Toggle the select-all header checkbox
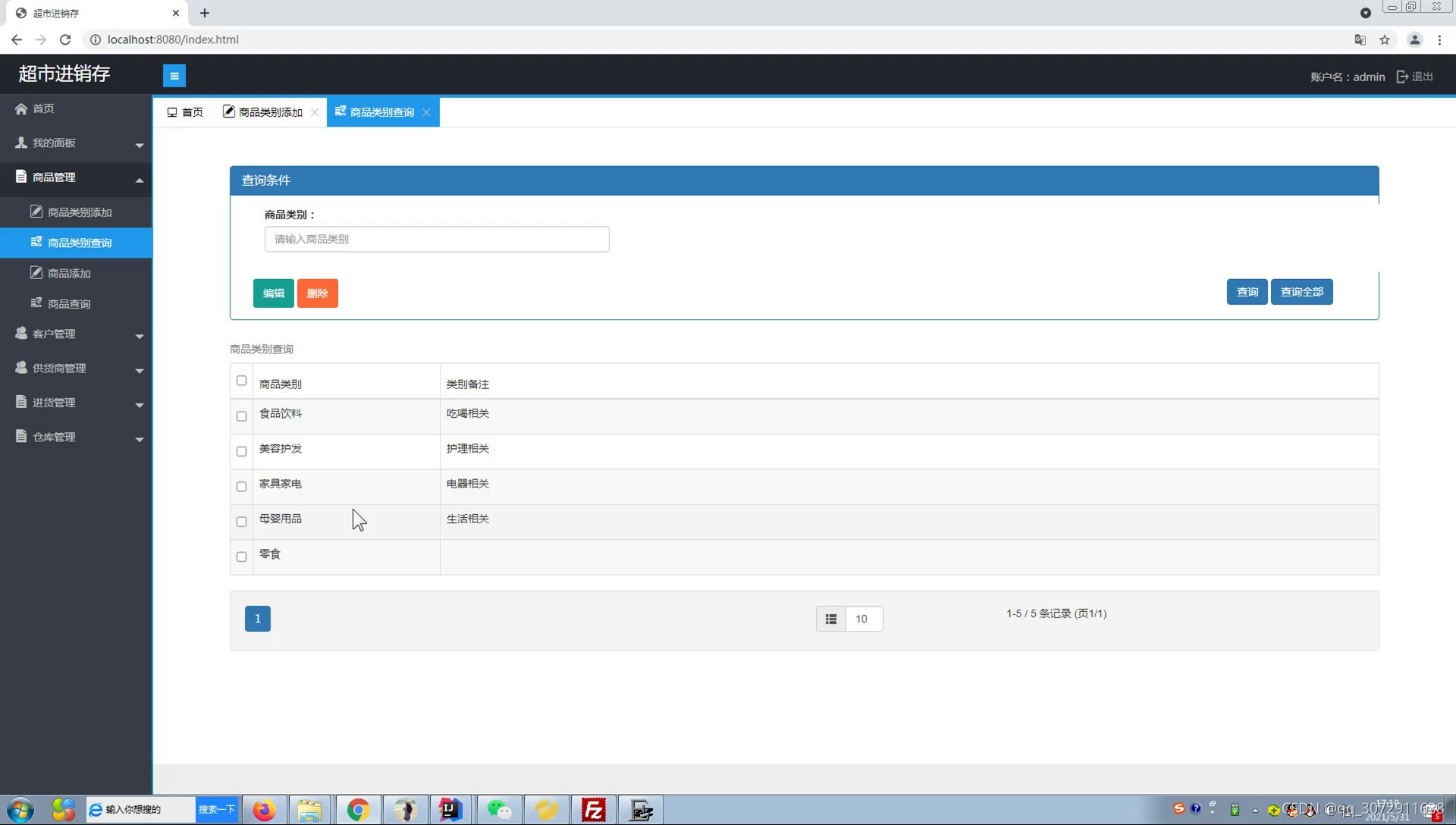 [241, 381]
